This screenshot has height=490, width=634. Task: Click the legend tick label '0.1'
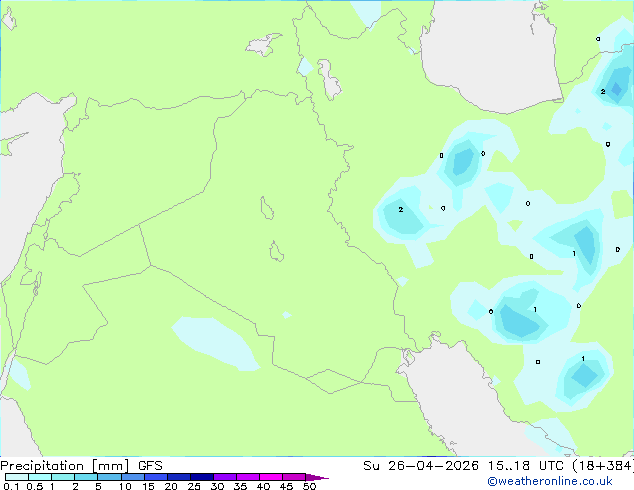coord(12,486)
